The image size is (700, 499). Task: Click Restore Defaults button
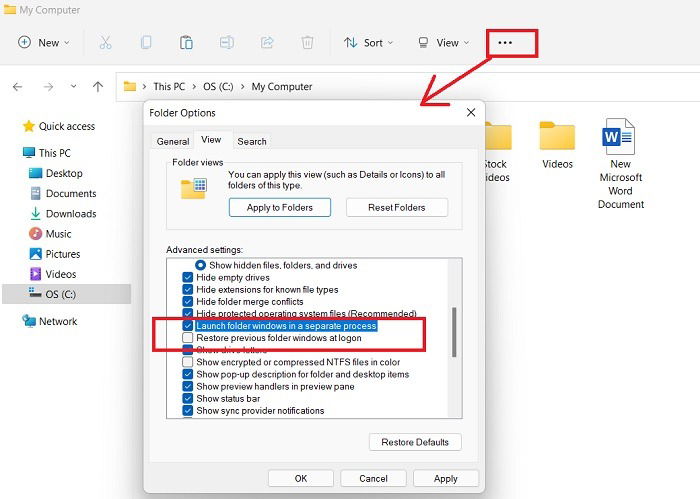click(415, 442)
